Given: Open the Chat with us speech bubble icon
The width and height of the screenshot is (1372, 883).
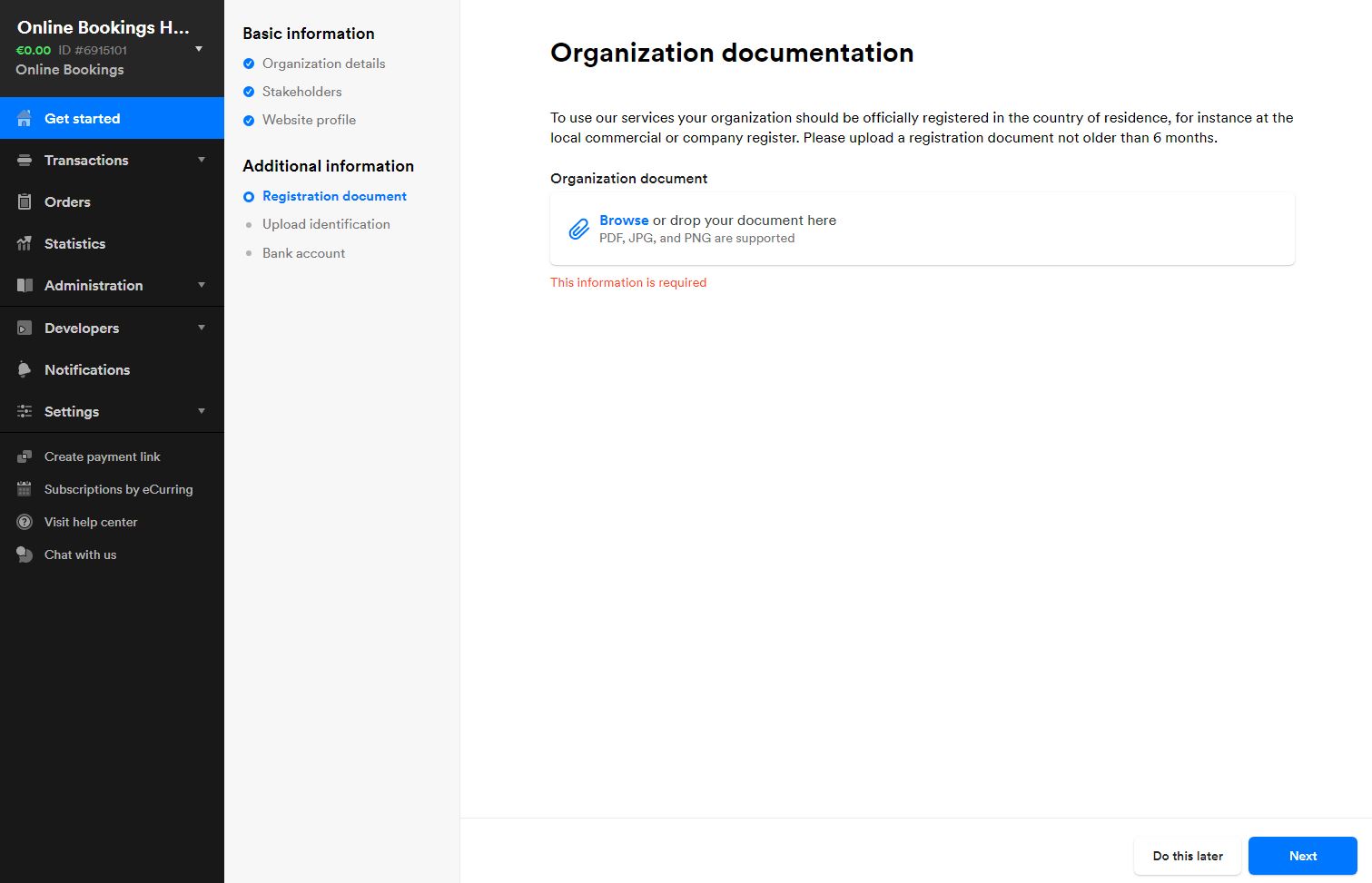Looking at the screenshot, I should pyautogui.click(x=25, y=554).
